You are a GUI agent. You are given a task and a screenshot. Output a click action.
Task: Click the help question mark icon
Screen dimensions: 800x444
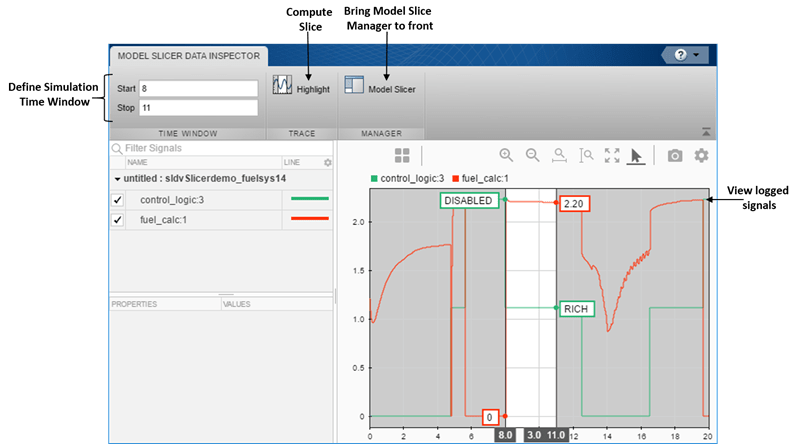tap(680, 55)
